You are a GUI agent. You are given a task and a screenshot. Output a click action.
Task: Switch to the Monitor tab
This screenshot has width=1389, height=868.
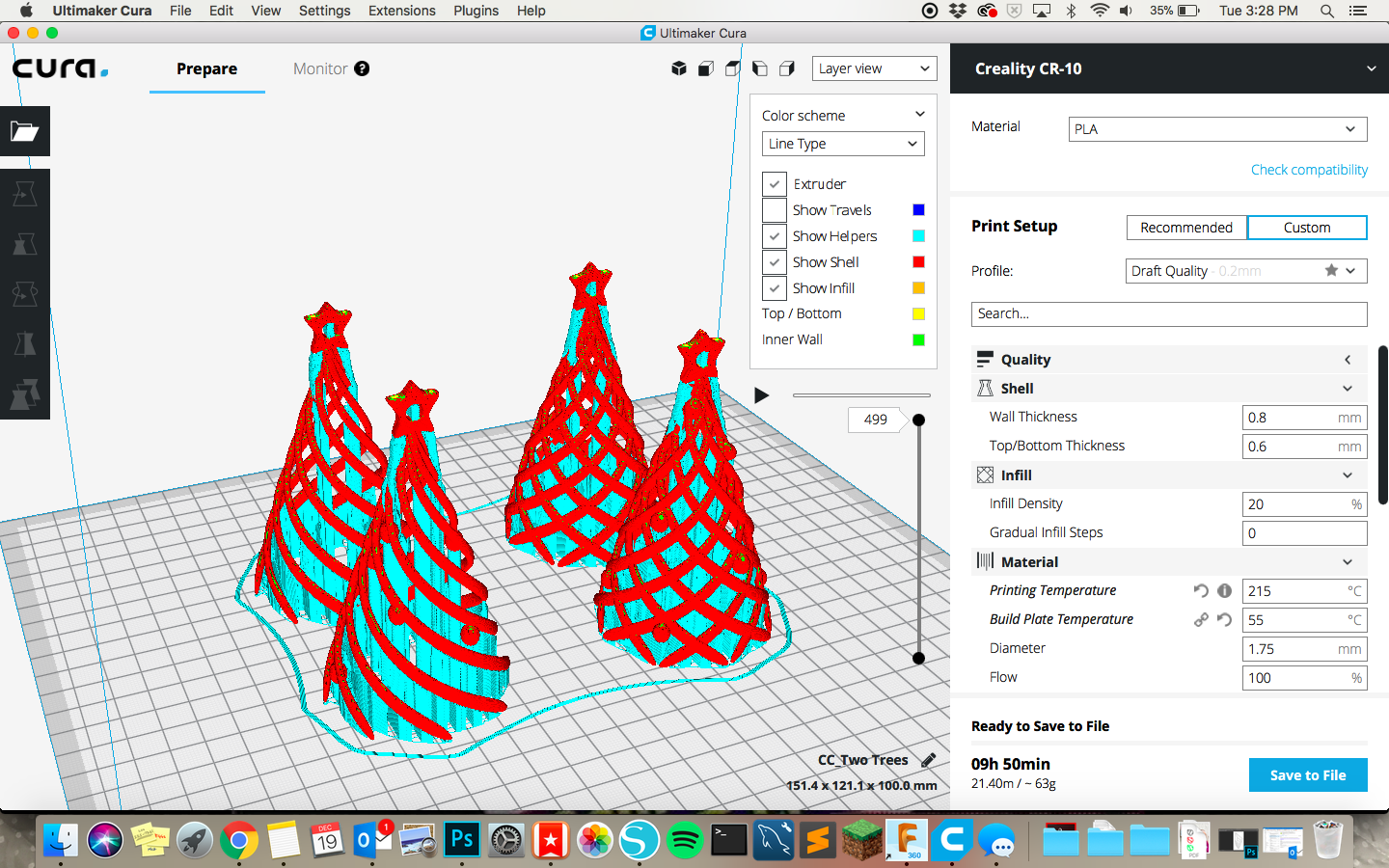pyautogui.click(x=320, y=68)
